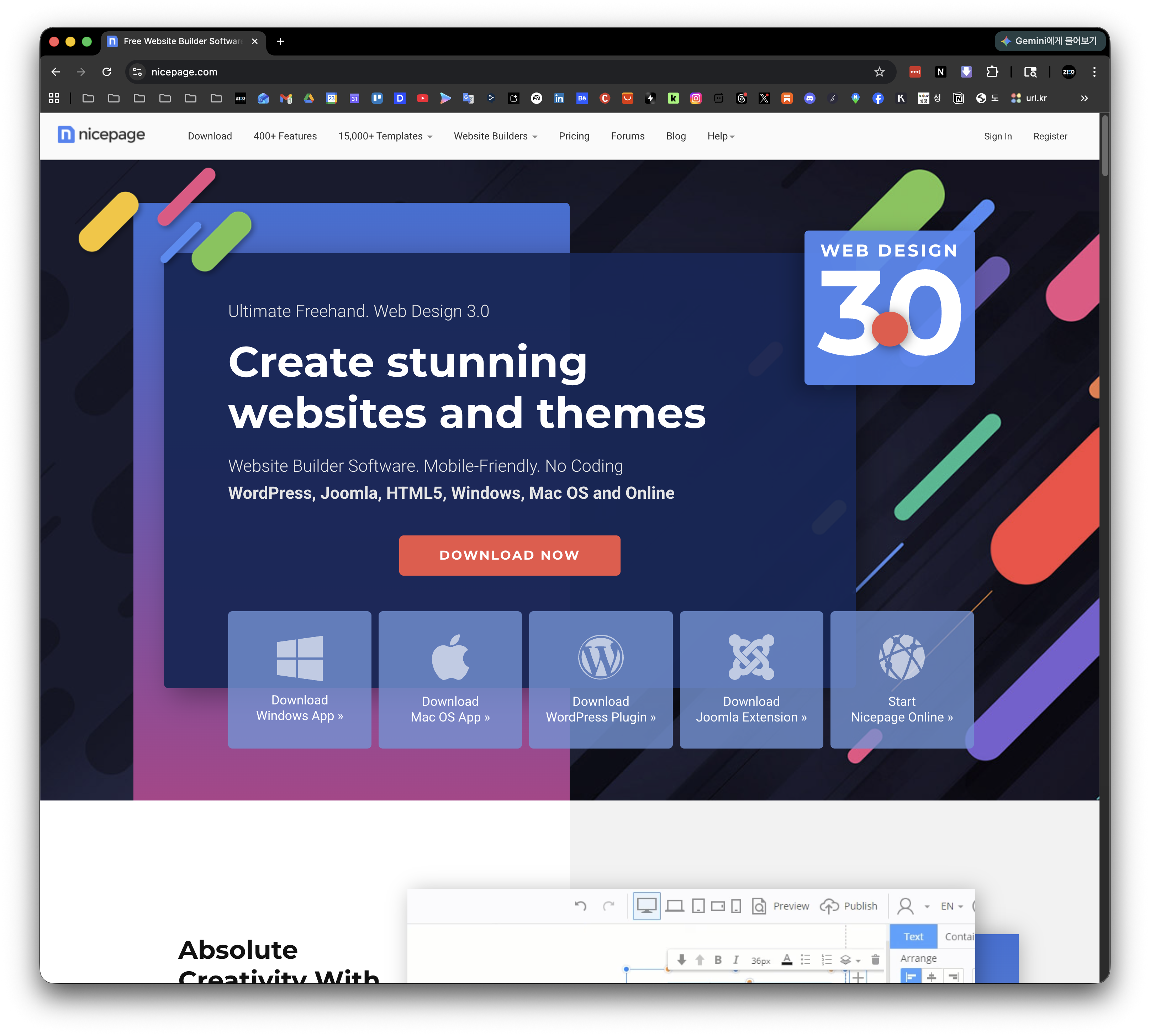Click Preview in the editor screenshot
This screenshot has width=1150, height=1036.
coord(781,906)
